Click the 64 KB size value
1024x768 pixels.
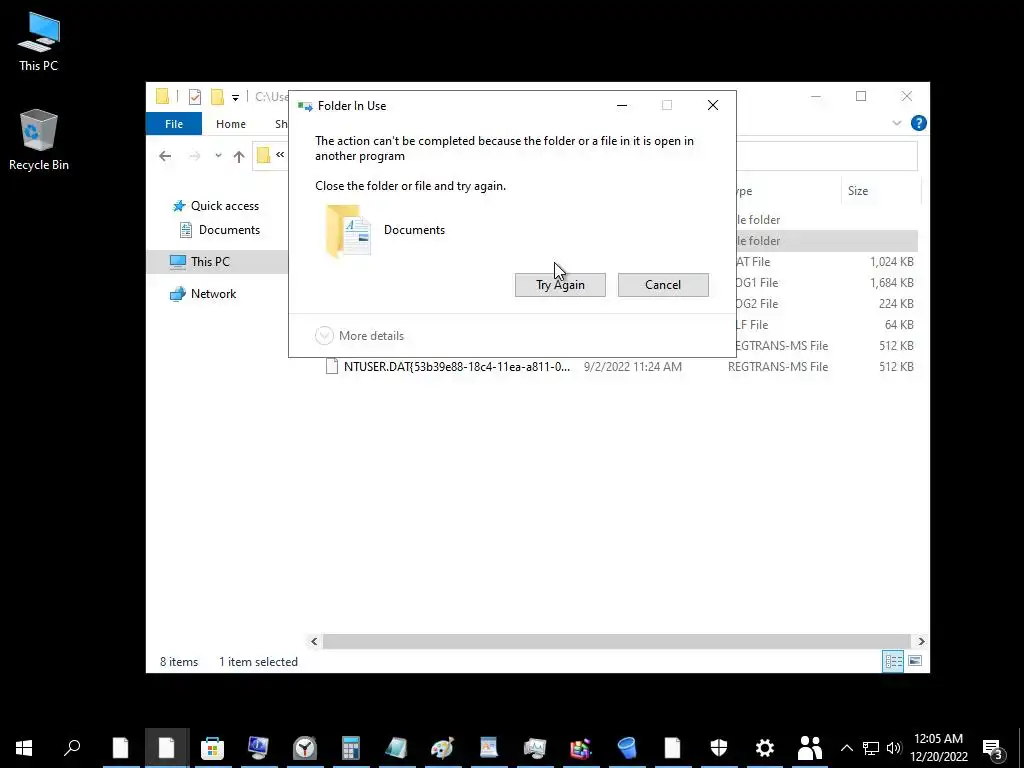click(899, 325)
